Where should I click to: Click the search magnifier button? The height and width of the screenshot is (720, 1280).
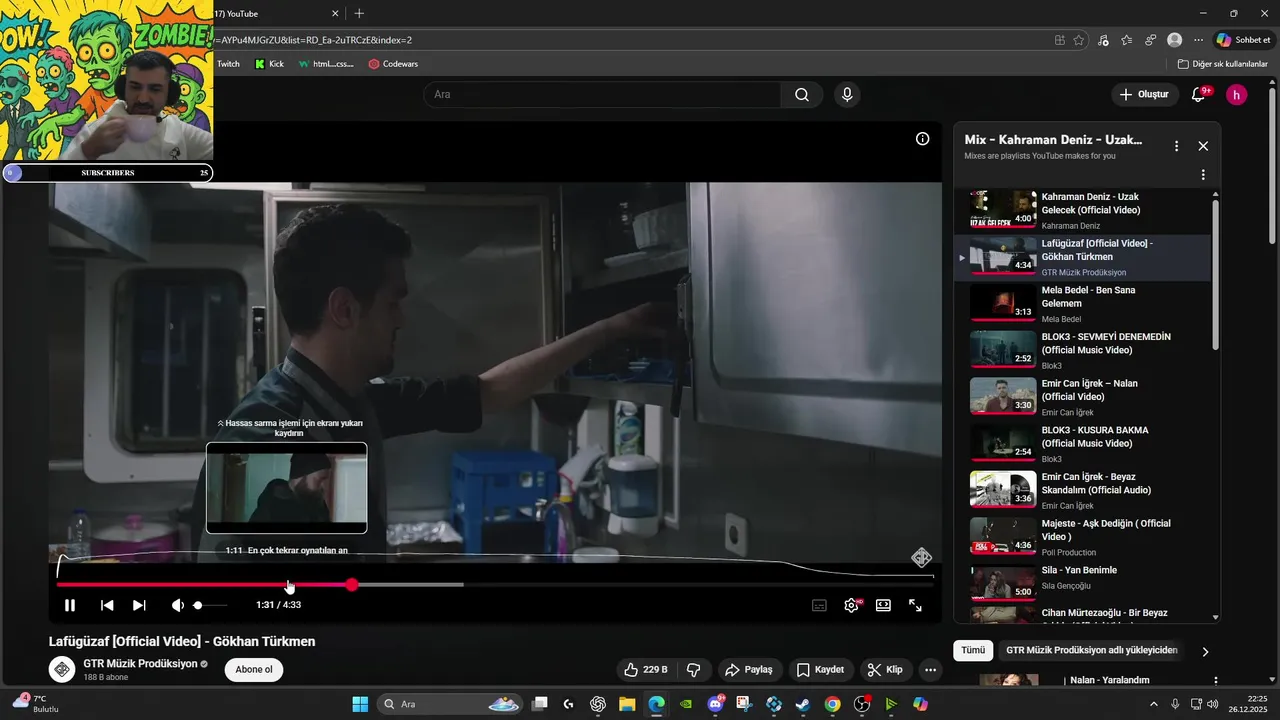point(802,94)
